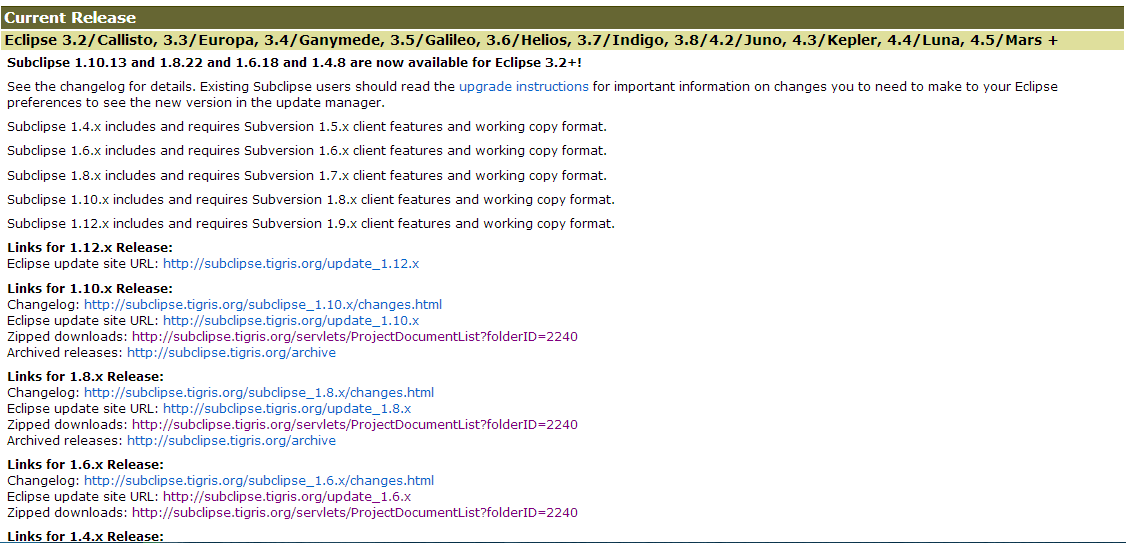Open the subclipse_1.8.x changes.html changelog link

coord(259,393)
